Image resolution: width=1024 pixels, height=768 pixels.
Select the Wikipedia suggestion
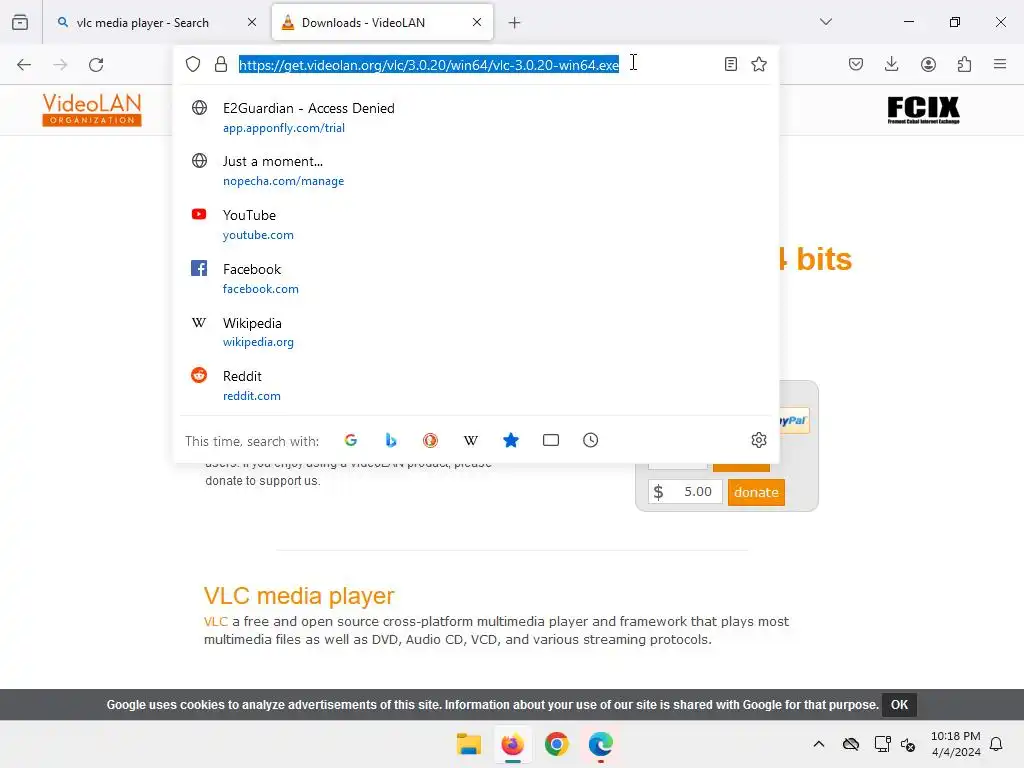click(x=476, y=332)
